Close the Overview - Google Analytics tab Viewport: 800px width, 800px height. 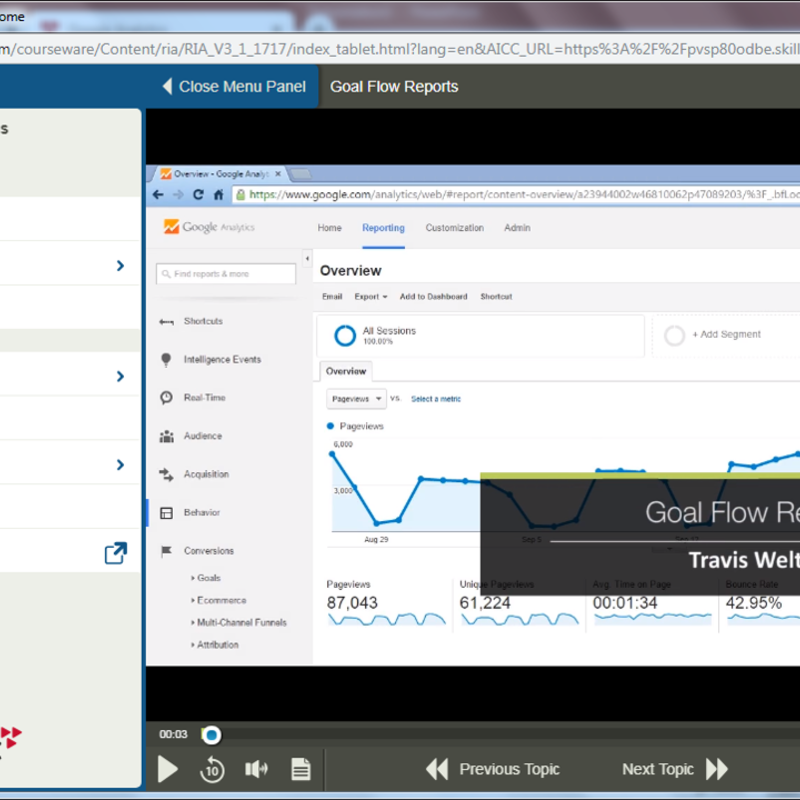(278, 174)
